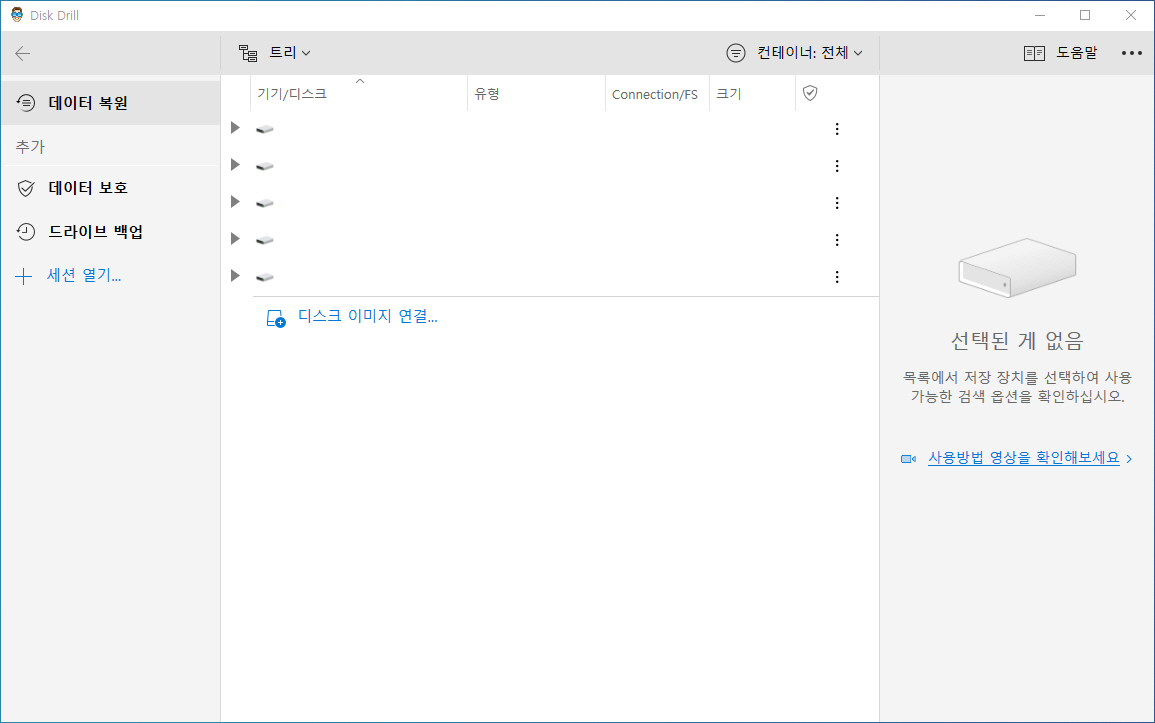Screen dimensions: 1155x723
Task: Select the fourth disk's drive icon
Action: [264, 240]
